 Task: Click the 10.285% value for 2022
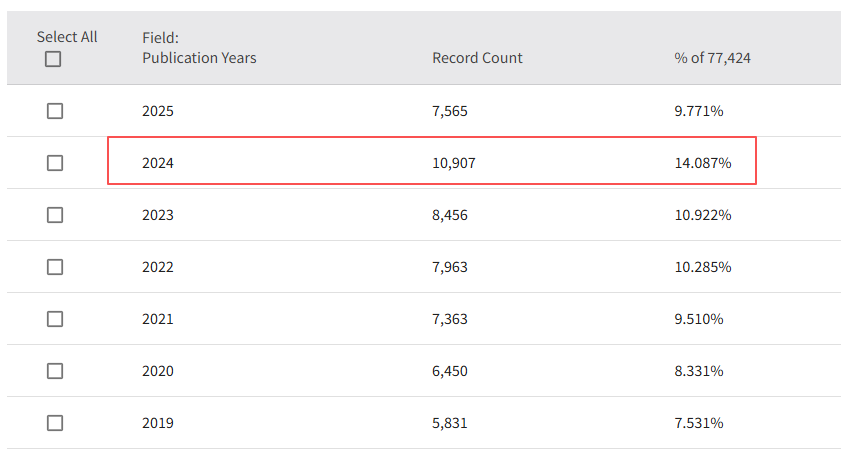(x=703, y=267)
